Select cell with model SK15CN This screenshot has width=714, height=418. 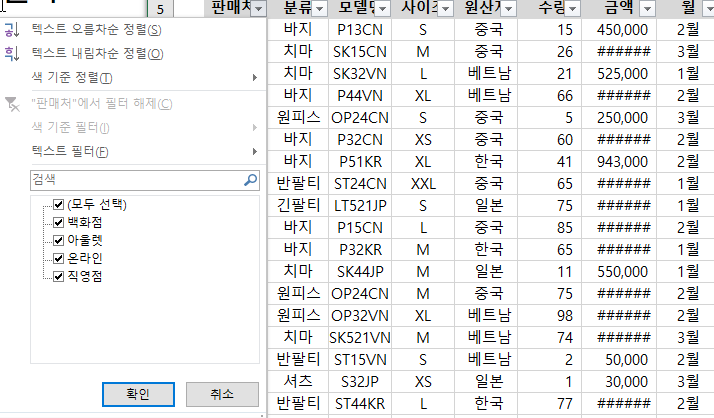click(360, 52)
